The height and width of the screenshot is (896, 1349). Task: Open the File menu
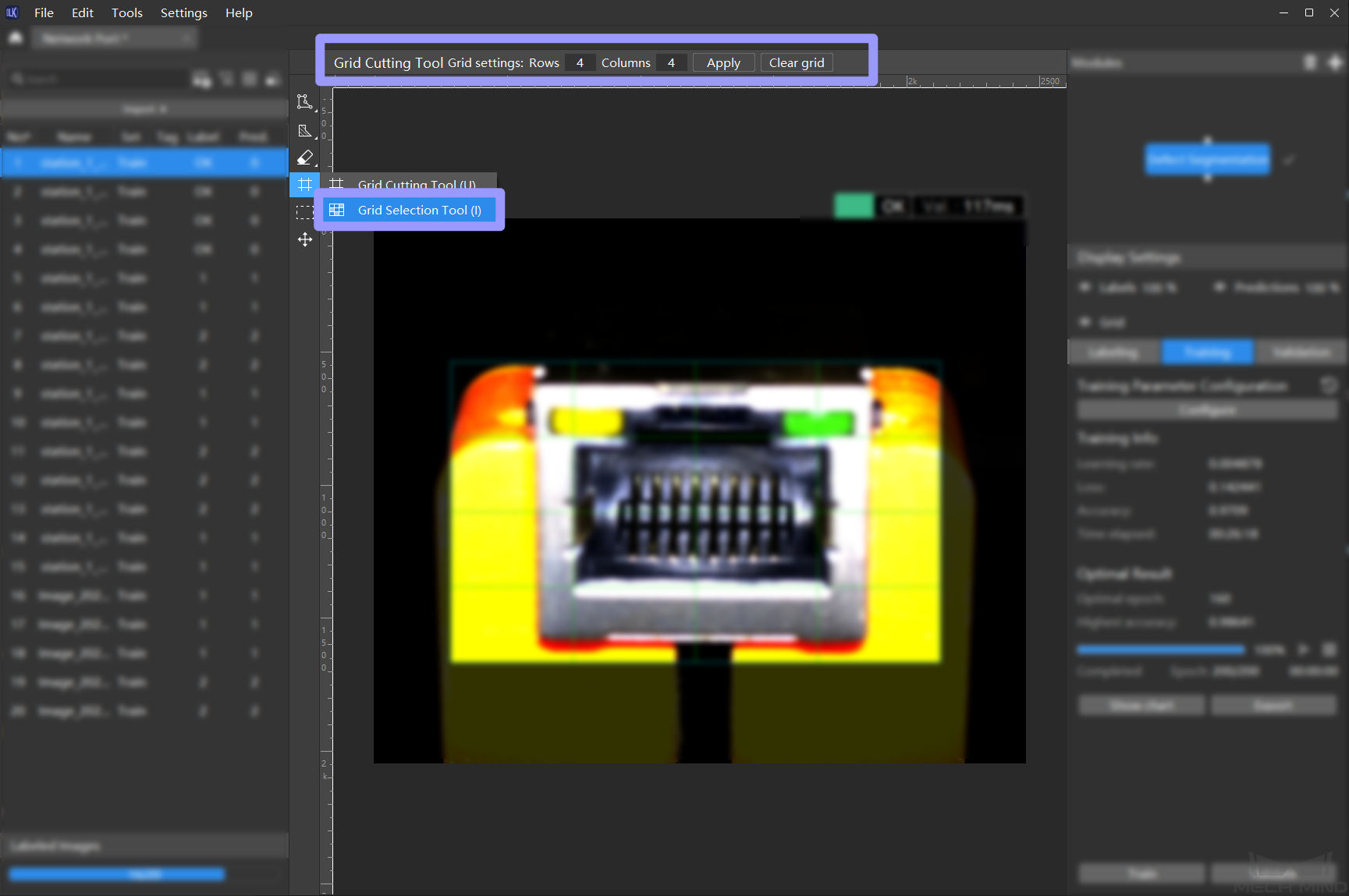[44, 12]
